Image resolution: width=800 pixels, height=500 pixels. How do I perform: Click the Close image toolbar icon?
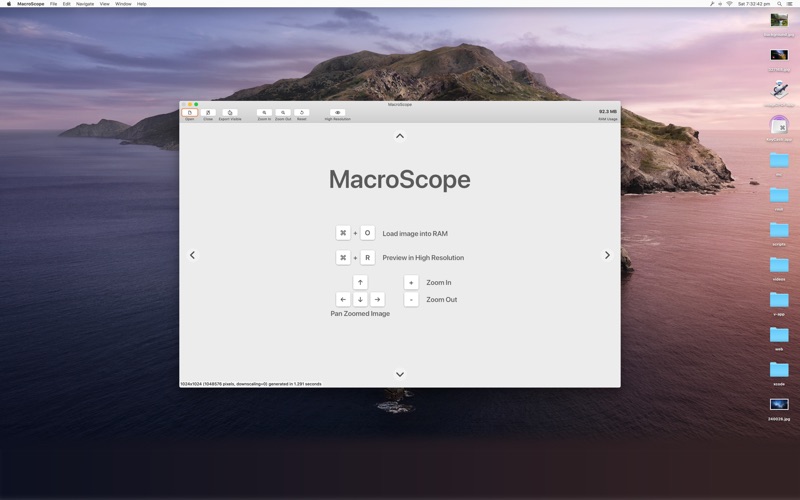[208, 113]
